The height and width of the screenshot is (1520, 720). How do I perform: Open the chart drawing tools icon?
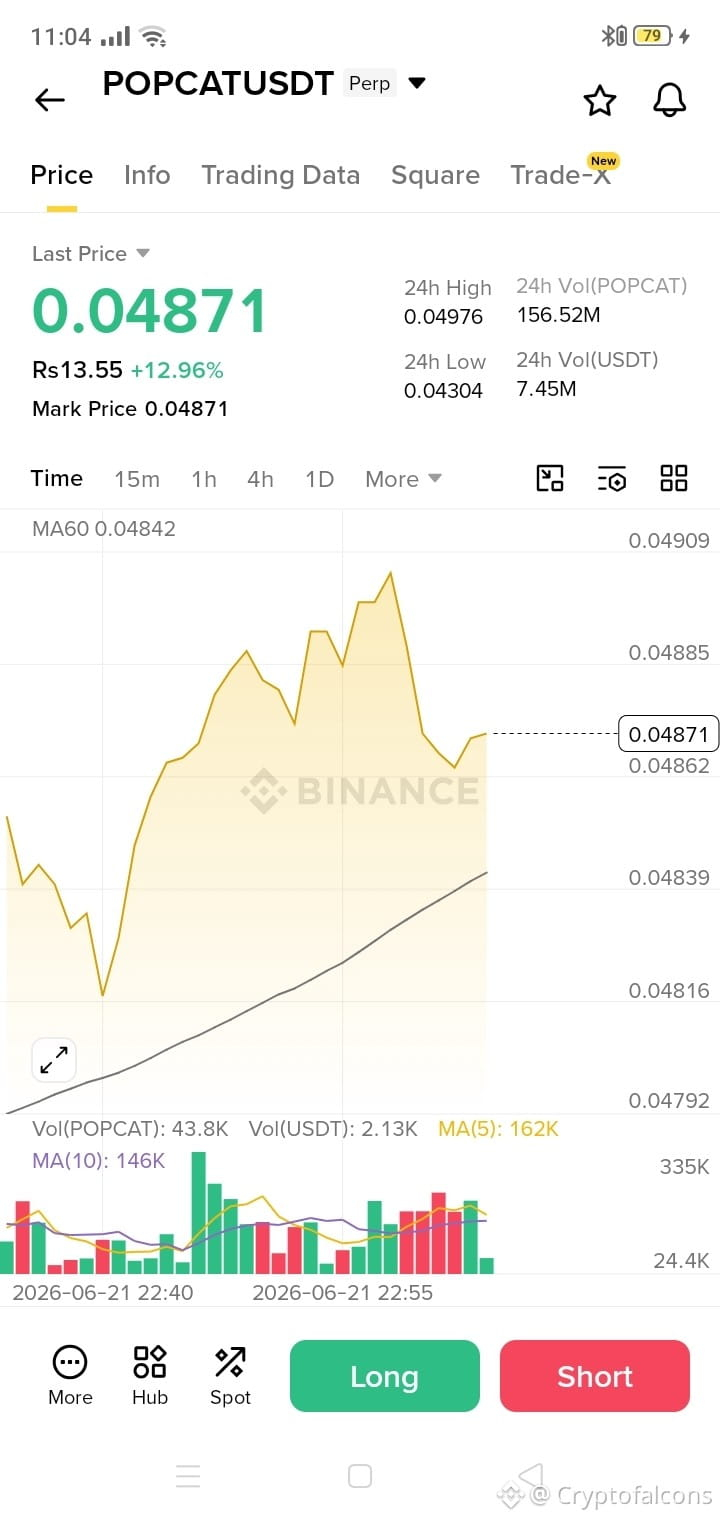click(x=550, y=478)
